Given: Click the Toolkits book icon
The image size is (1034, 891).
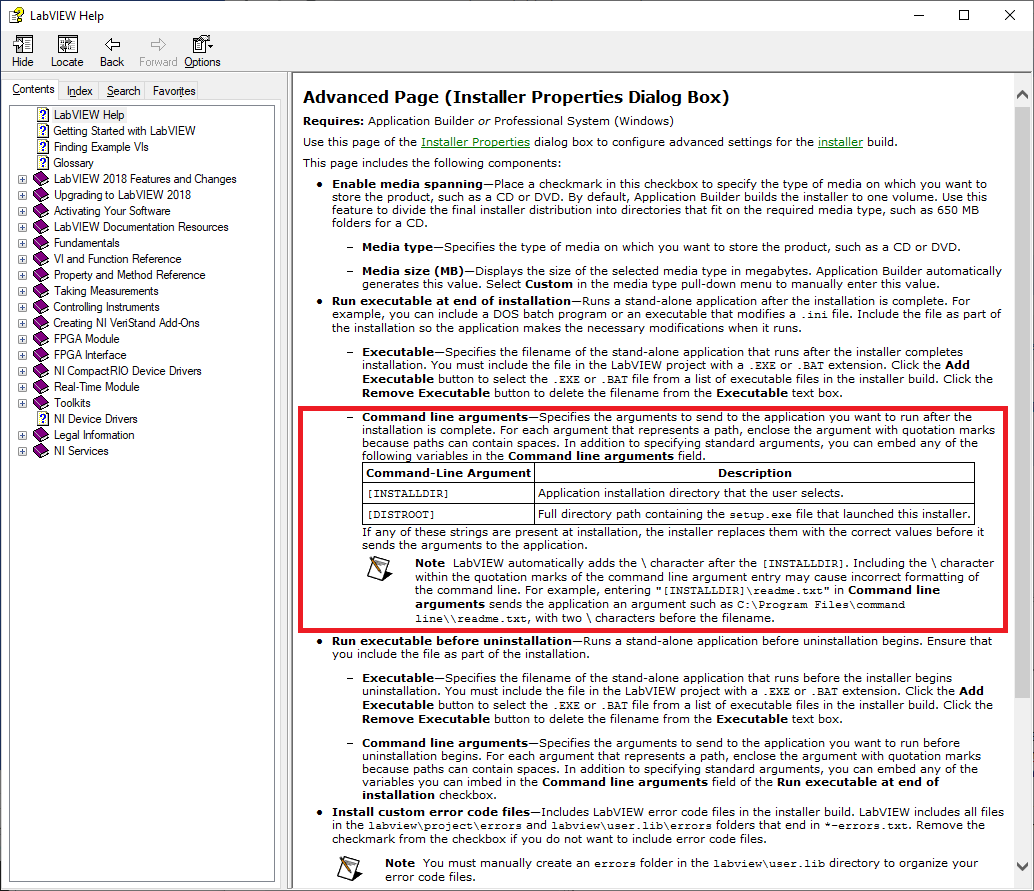Looking at the screenshot, I should click(41, 403).
